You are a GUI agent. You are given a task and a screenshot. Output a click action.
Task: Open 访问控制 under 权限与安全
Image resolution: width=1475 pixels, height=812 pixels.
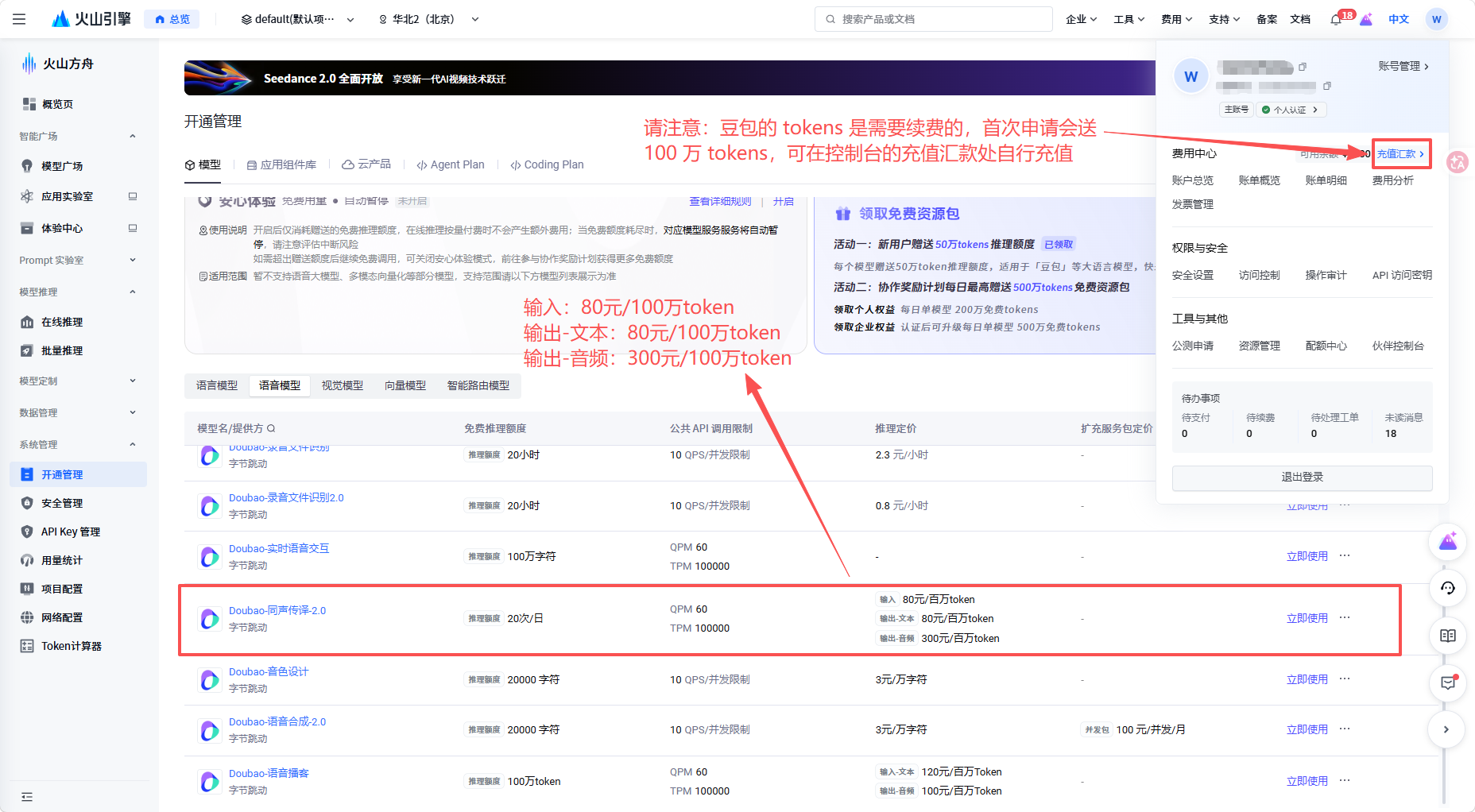point(1259,275)
